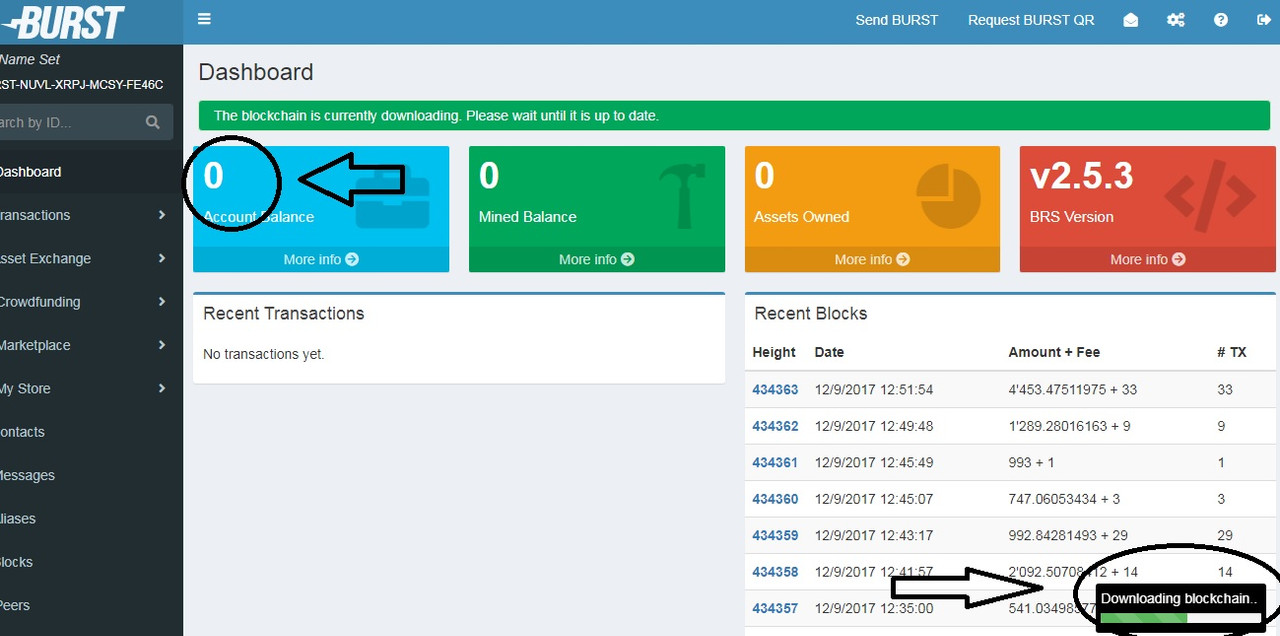1280x636 pixels.
Task: Open Blocks in the sidebar
Action: [91, 562]
